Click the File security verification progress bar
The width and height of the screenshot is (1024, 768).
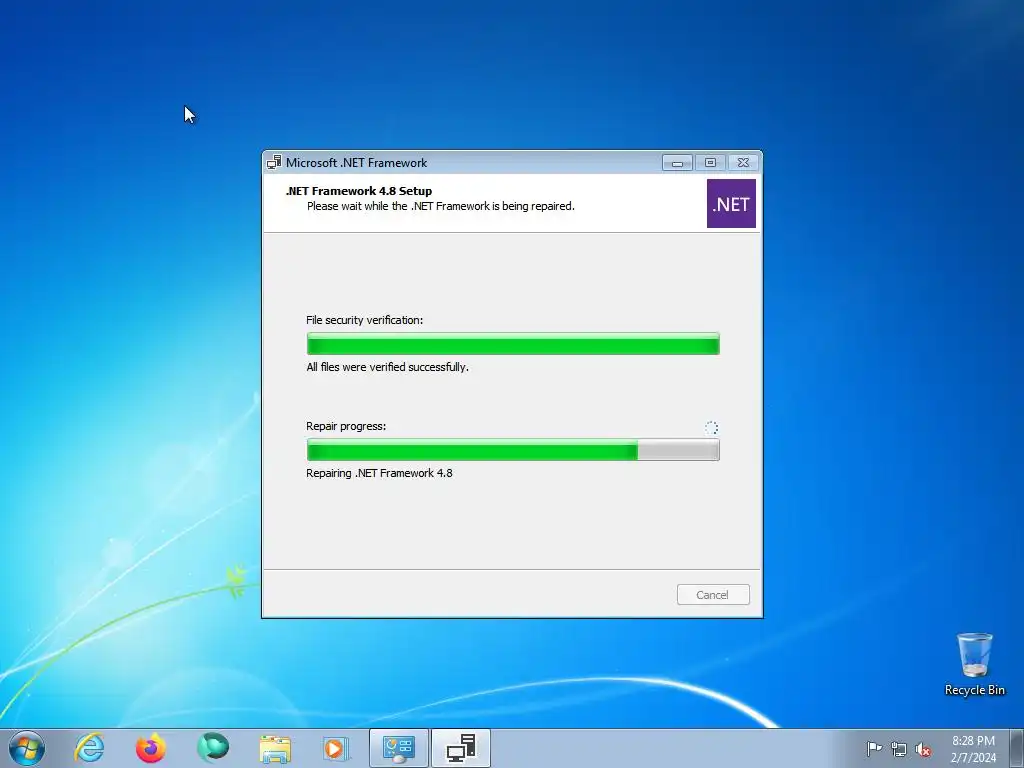point(513,344)
